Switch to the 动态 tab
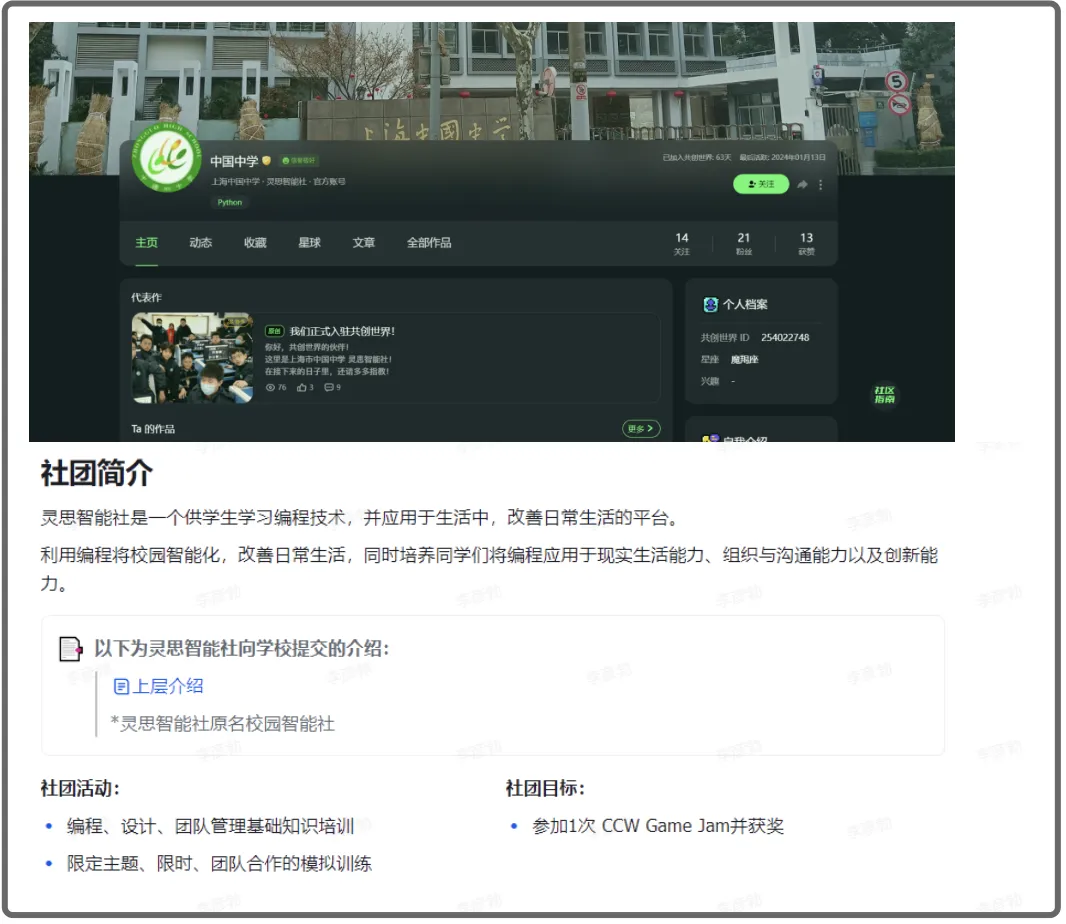The height and width of the screenshot is (924, 1066). (201, 243)
